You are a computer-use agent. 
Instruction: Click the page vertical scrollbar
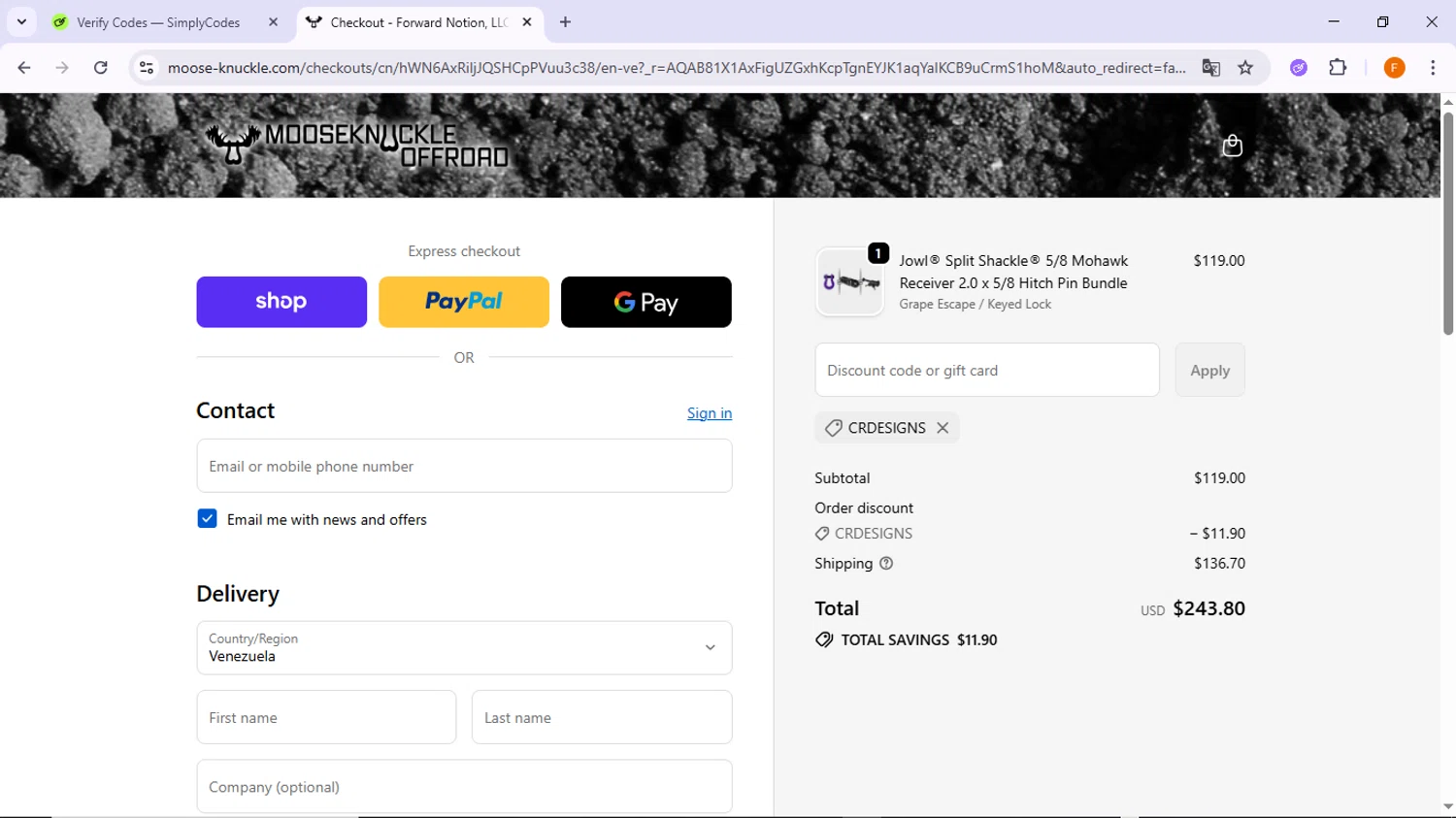pos(1448,223)
